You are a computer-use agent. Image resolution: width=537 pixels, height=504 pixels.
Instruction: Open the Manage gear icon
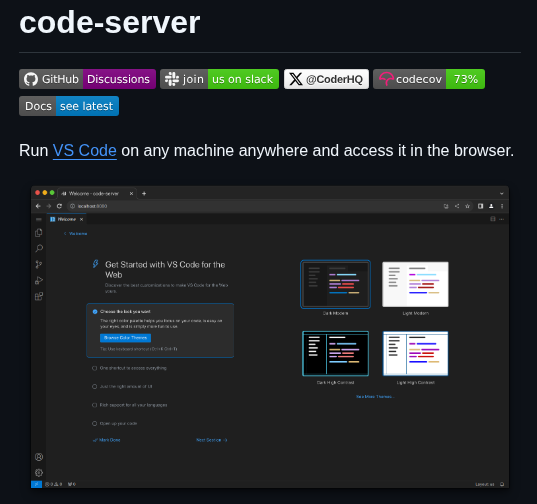tap(39, 473)
